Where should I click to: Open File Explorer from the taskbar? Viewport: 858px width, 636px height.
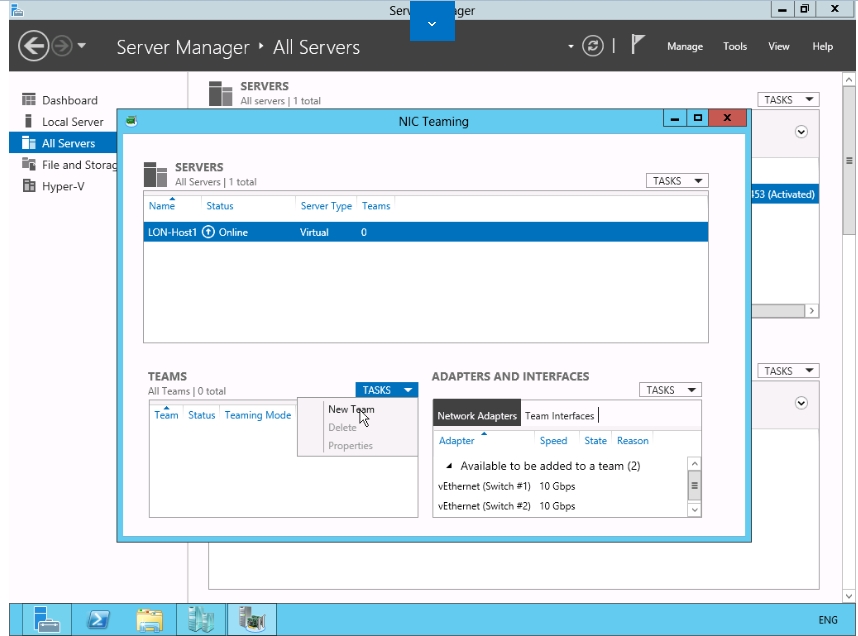pyautogui.click(x=150, y=620)
